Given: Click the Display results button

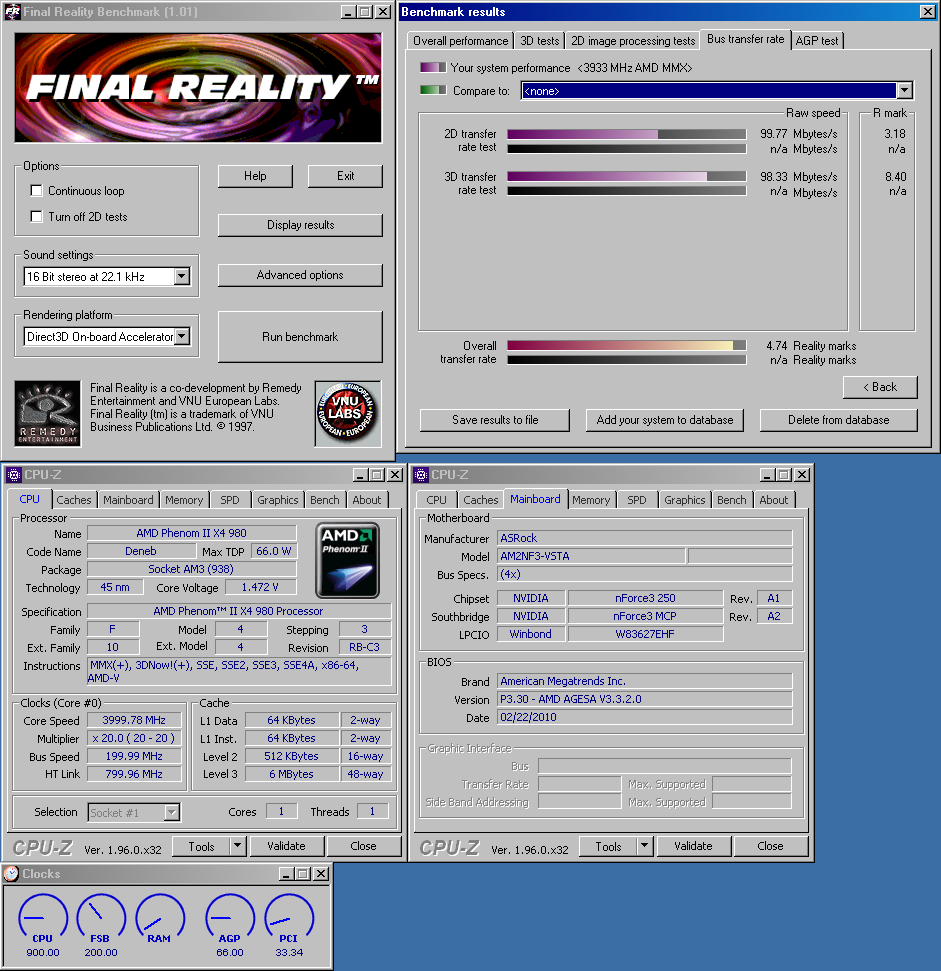Looking at the screenshot, I should [x=300, y=225].
